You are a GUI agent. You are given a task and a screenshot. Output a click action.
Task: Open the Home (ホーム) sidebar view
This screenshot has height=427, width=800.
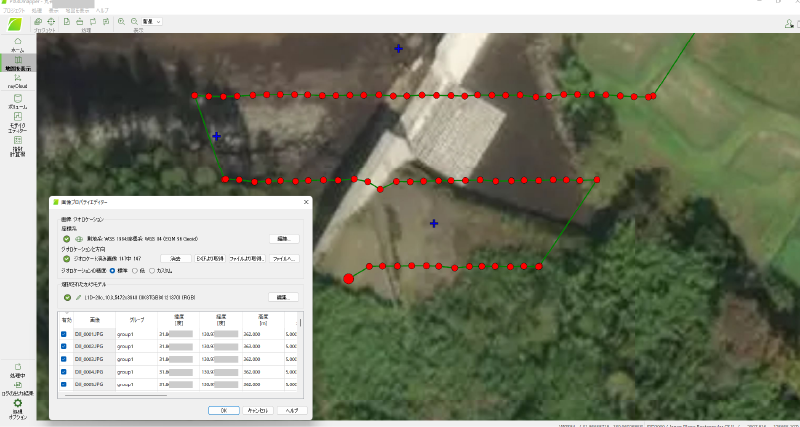[x=17, y=43]
